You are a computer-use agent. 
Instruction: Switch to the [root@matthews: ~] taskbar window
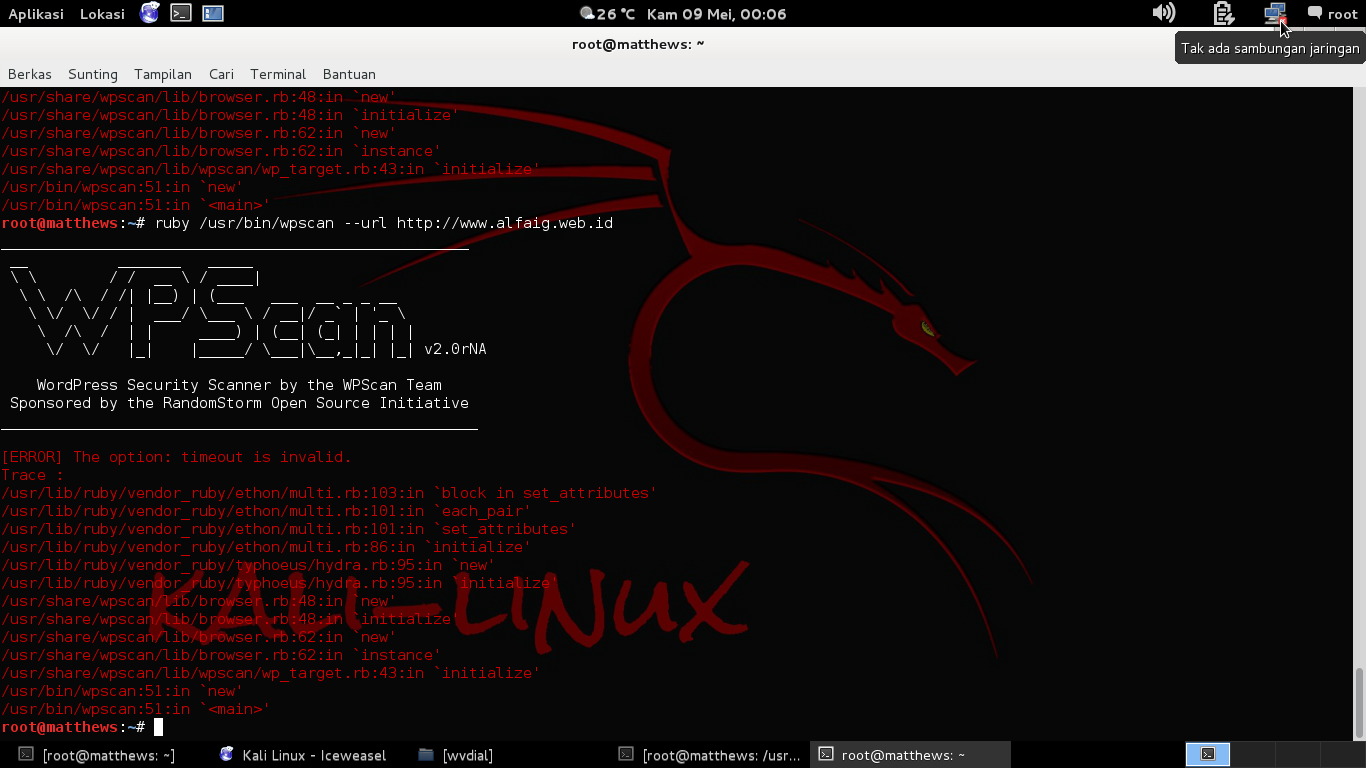97,755
